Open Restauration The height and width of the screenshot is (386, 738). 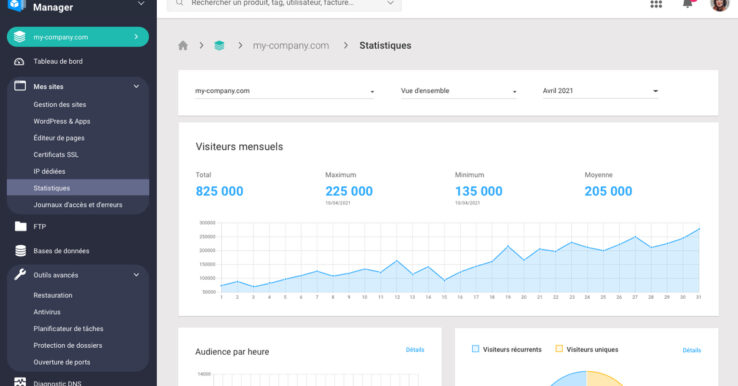click(53, 295)
